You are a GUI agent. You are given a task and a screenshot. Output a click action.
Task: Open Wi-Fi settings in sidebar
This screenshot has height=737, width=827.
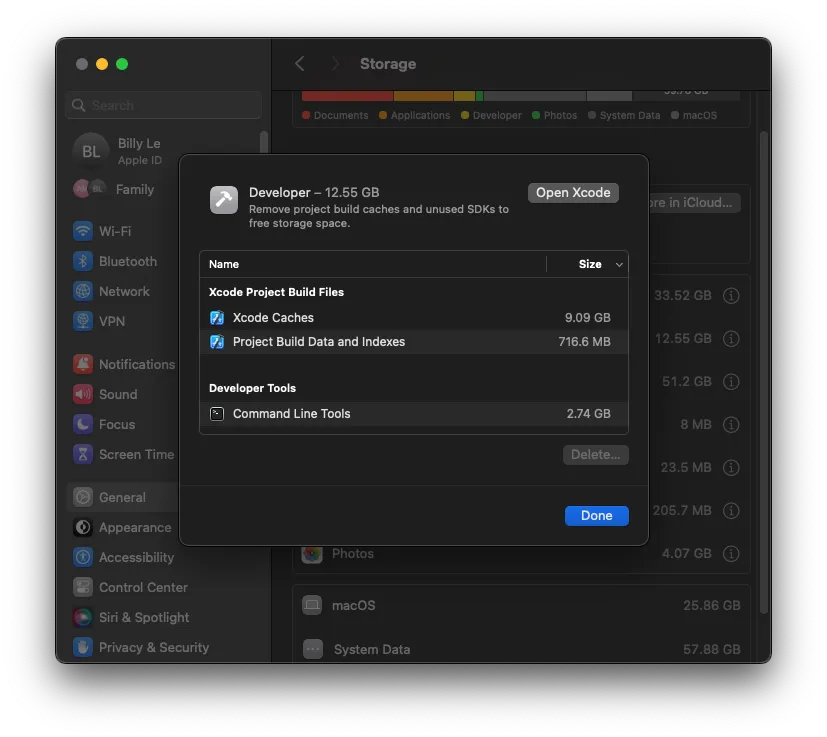point(102,231)
